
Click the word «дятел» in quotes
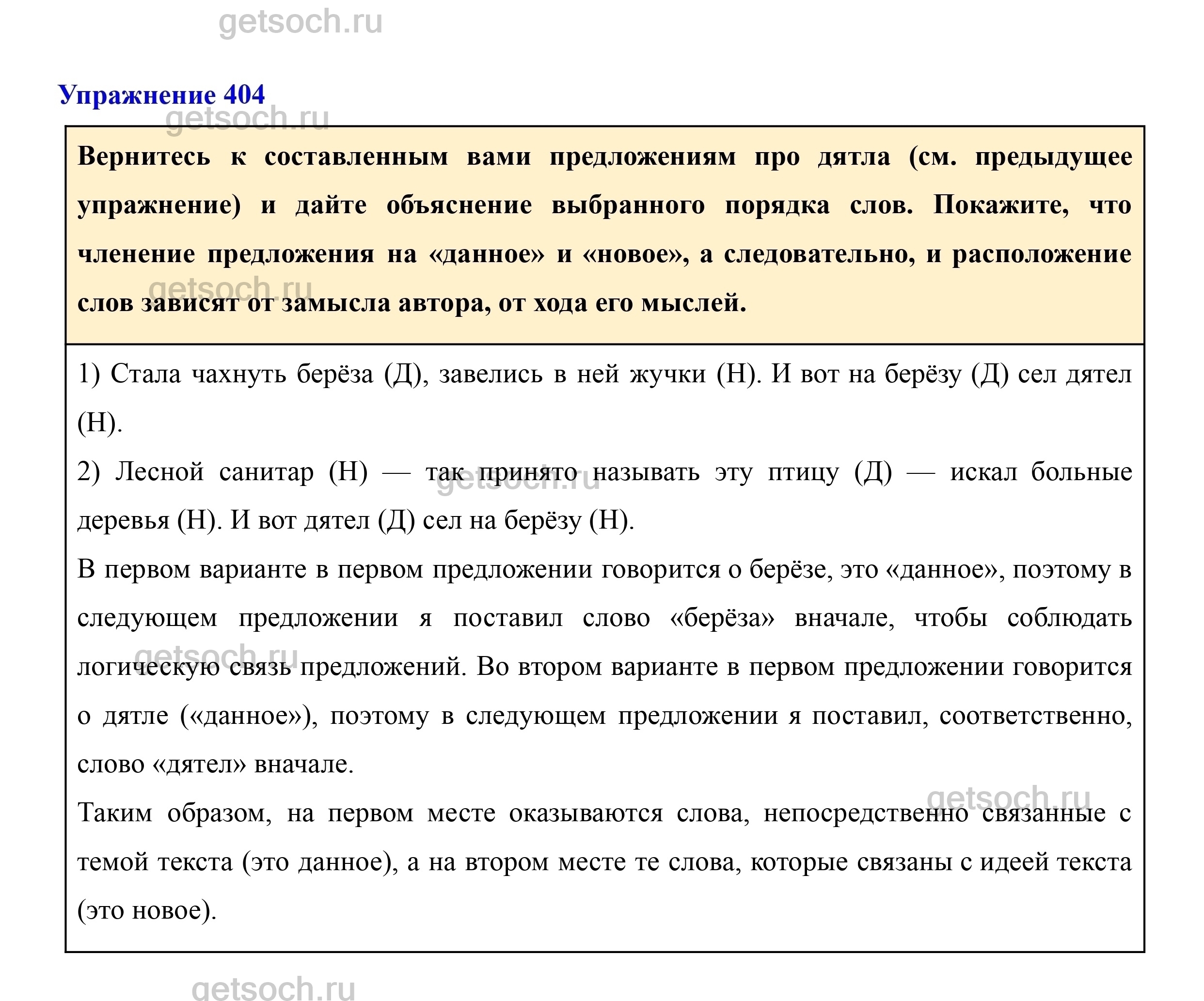pyautogui.click(x=200, y=765)
